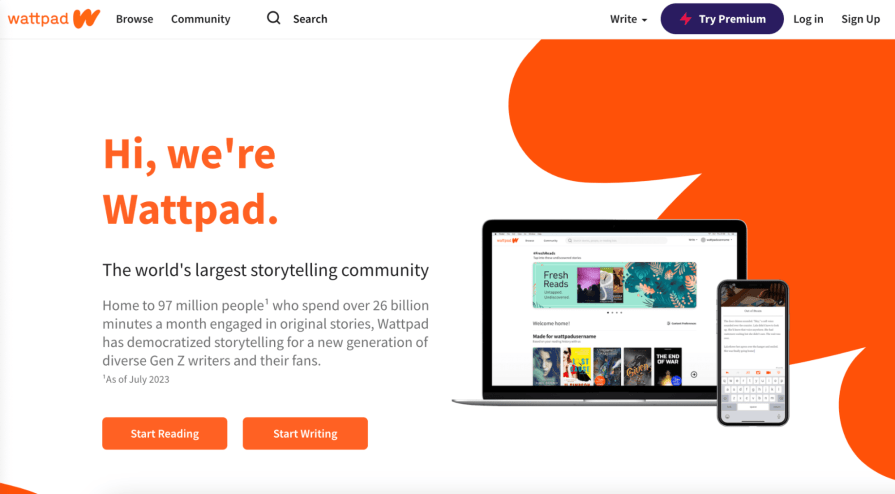This screenshot has height=494, width=895.
Task: Click the Try Premium button
Action: coord(722,19)
